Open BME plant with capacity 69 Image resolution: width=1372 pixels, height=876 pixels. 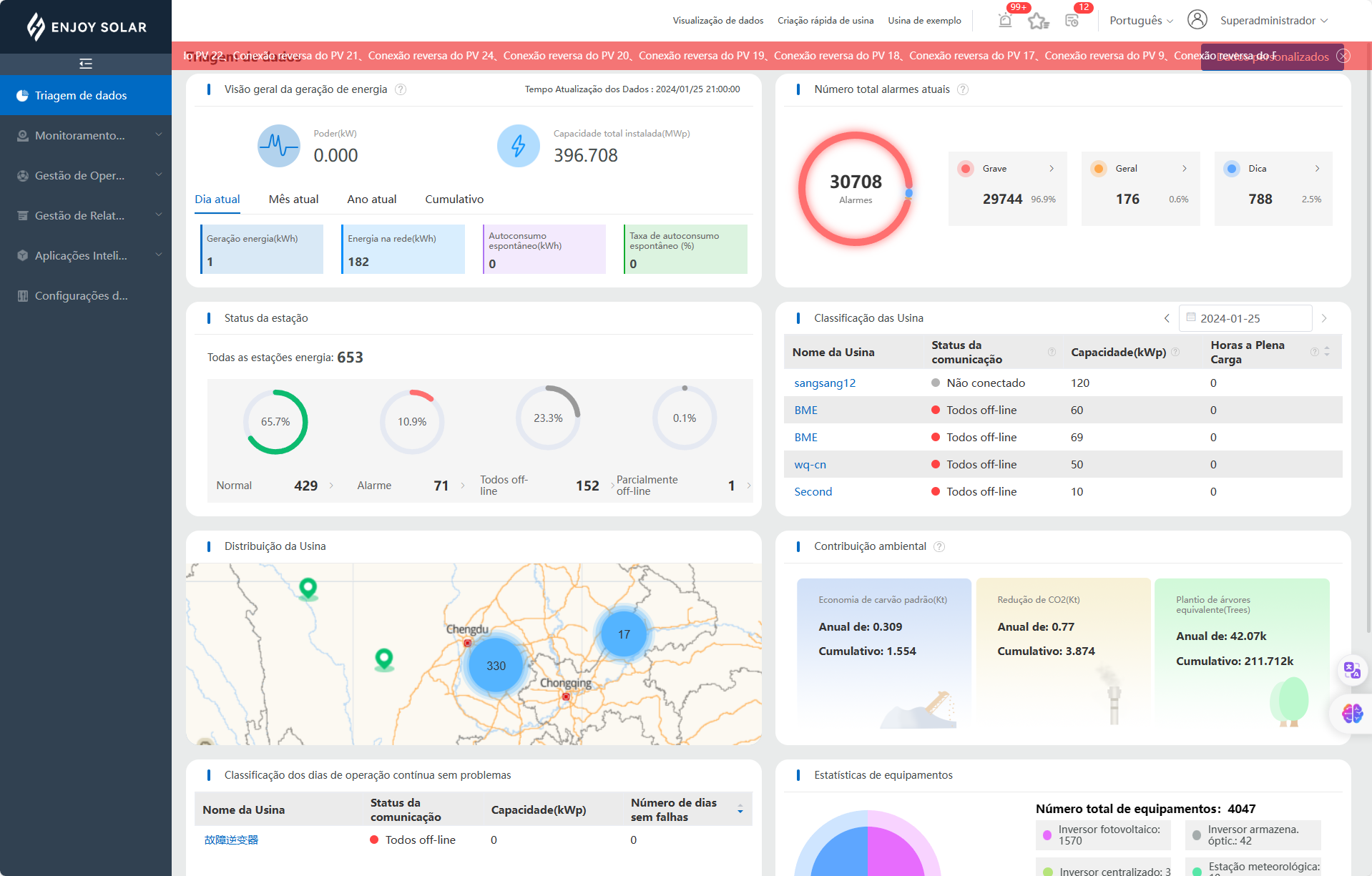click(805, 438)
